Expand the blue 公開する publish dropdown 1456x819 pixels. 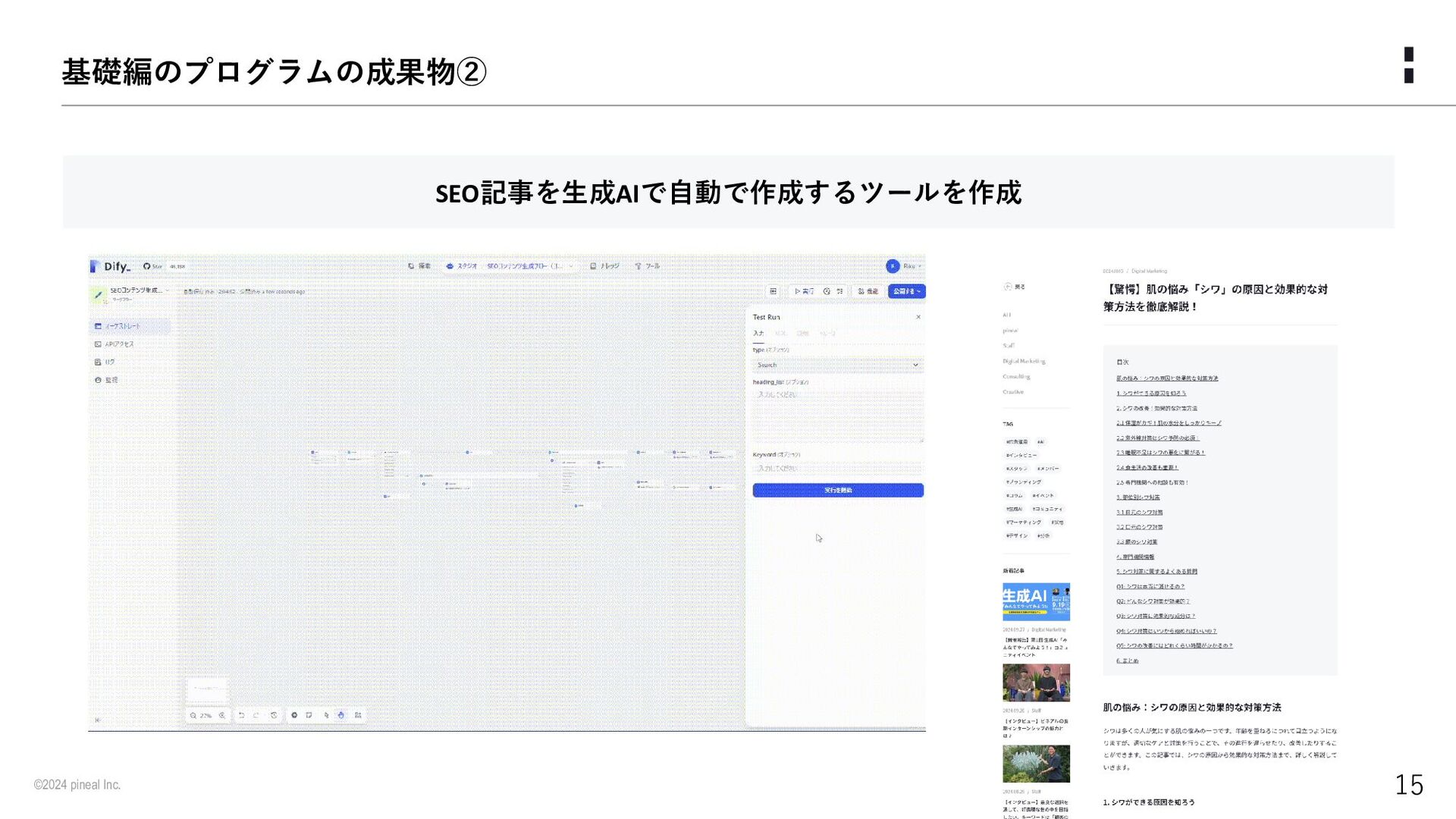[906, 291]
